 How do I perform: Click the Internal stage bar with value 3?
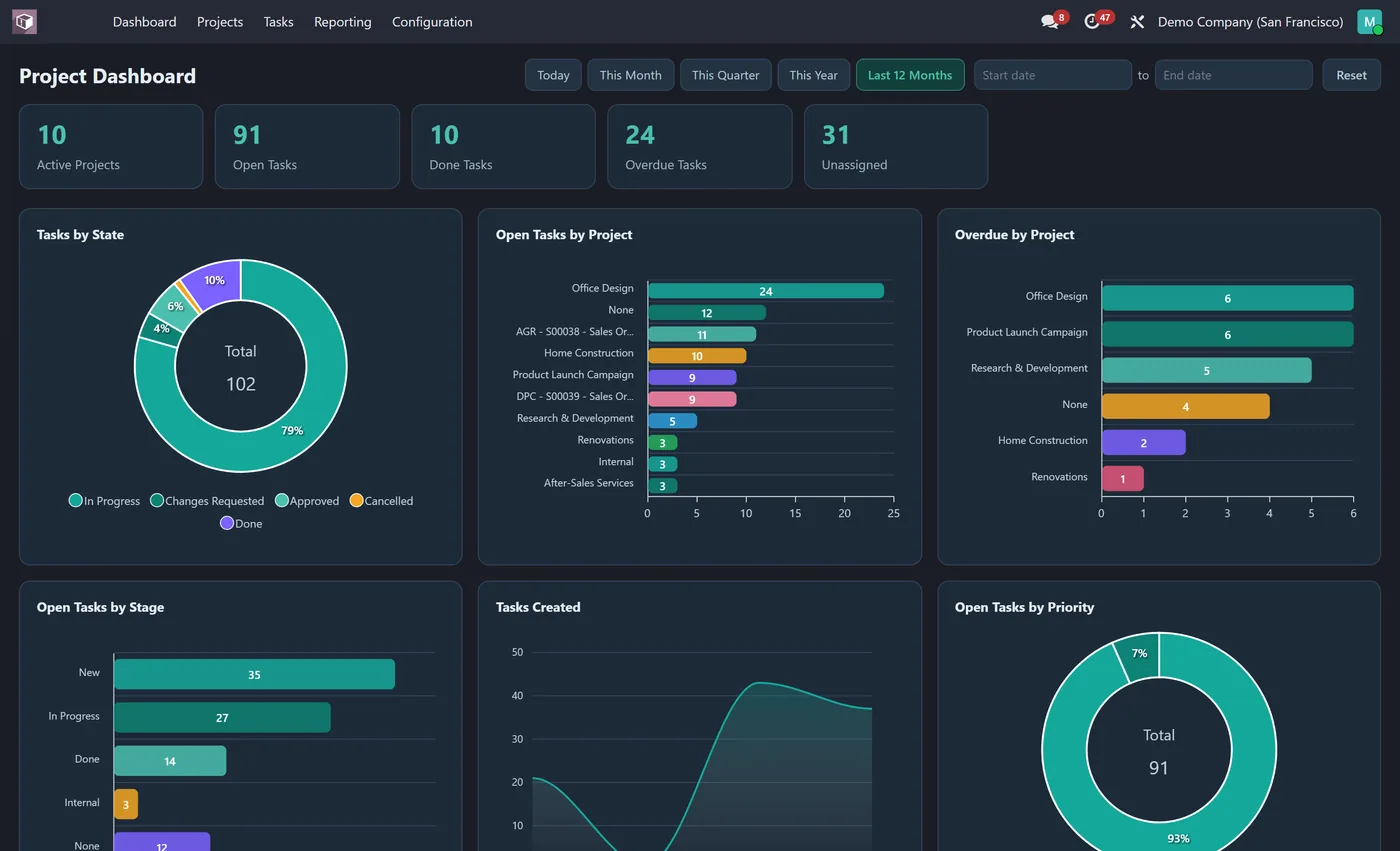tap(126, 804)
